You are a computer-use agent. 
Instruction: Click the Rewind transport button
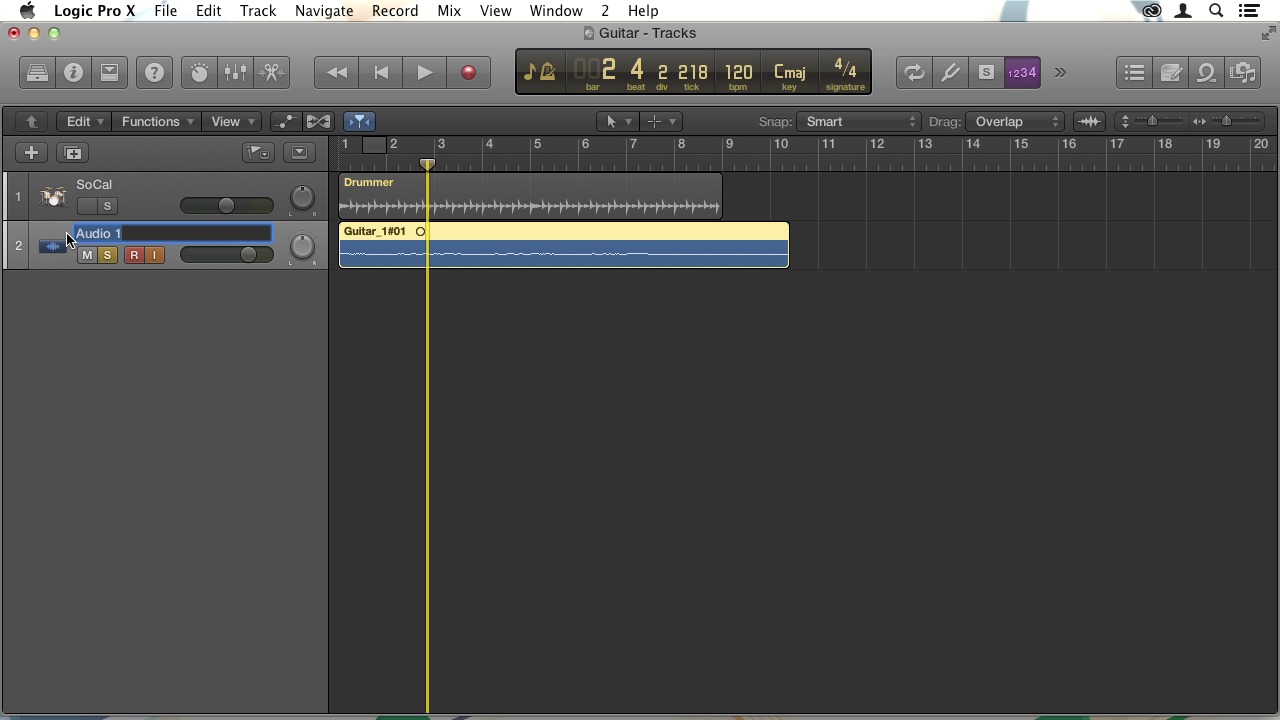point(337,73)
